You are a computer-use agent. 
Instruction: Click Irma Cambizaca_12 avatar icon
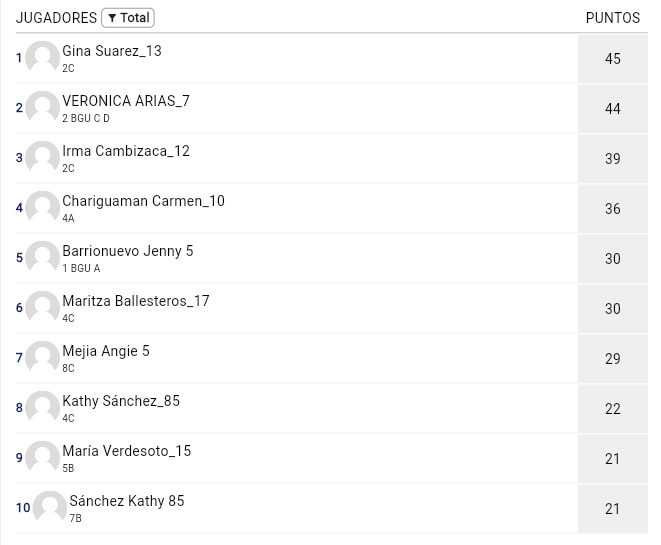pyautogui.click(x=42, y=157)
